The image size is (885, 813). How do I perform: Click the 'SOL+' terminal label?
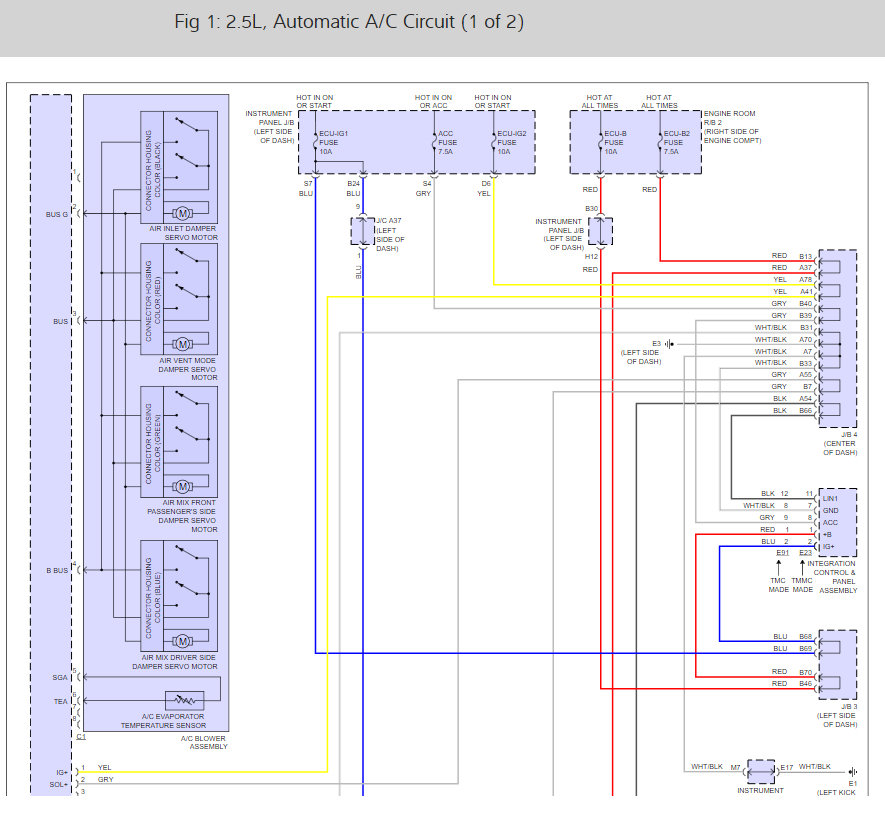[x=59, y=785]
